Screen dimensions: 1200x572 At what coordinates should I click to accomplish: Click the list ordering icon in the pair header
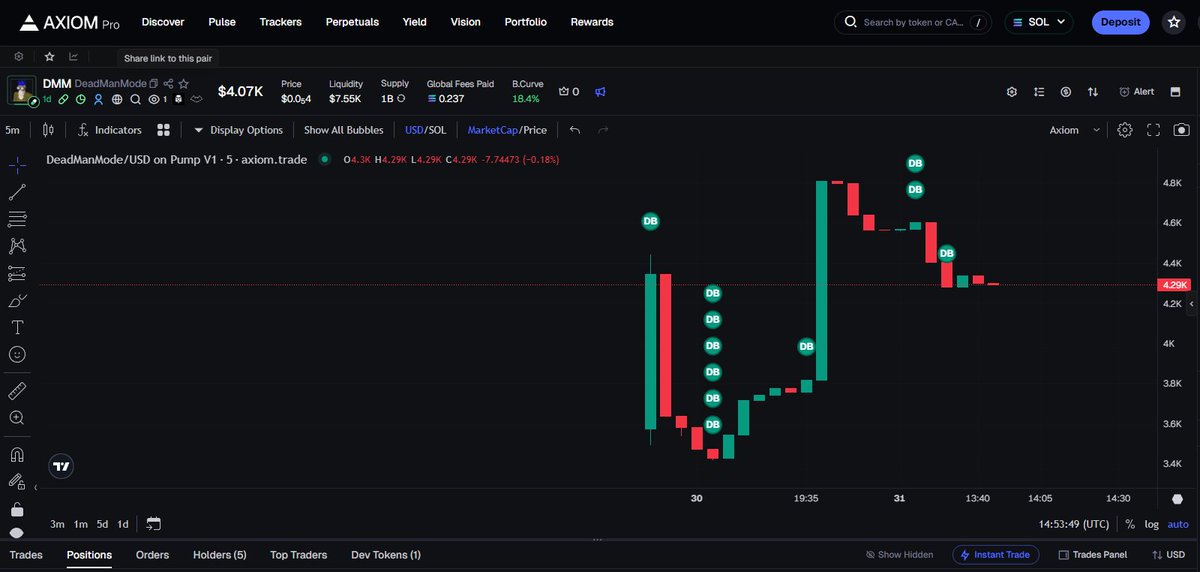tap(1039, 92)
